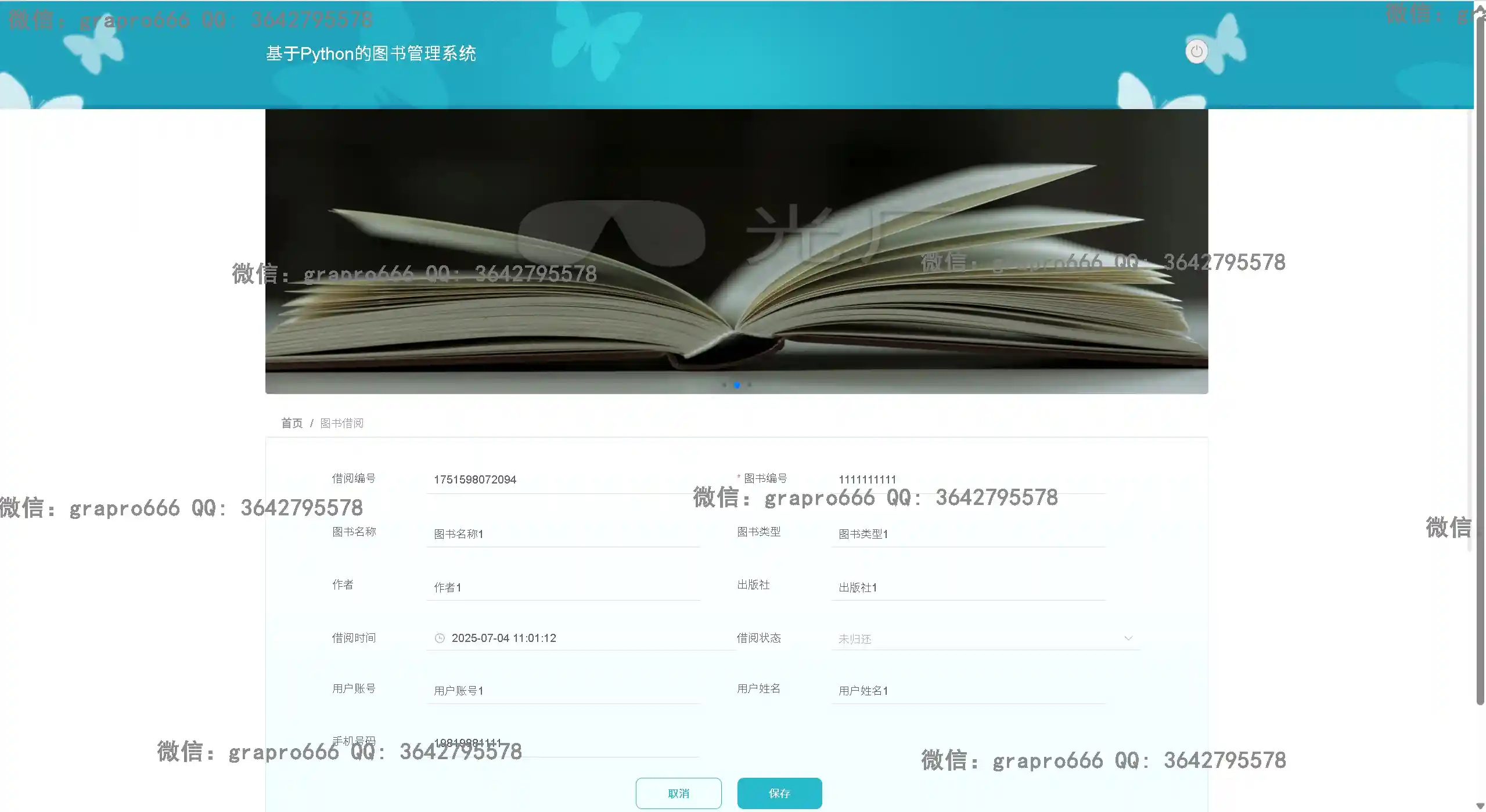Click the 用户姓名 input field
The width and height of the screenshot is (1486, 812).
point(967,690)
